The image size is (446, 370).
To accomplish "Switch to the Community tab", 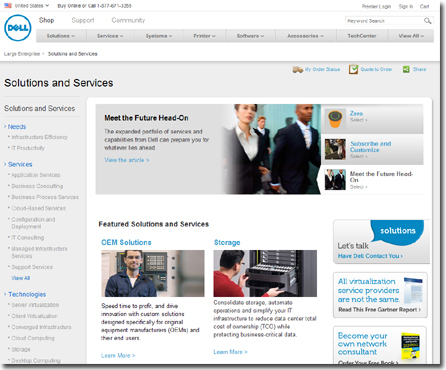I will (x=128, y=20).
